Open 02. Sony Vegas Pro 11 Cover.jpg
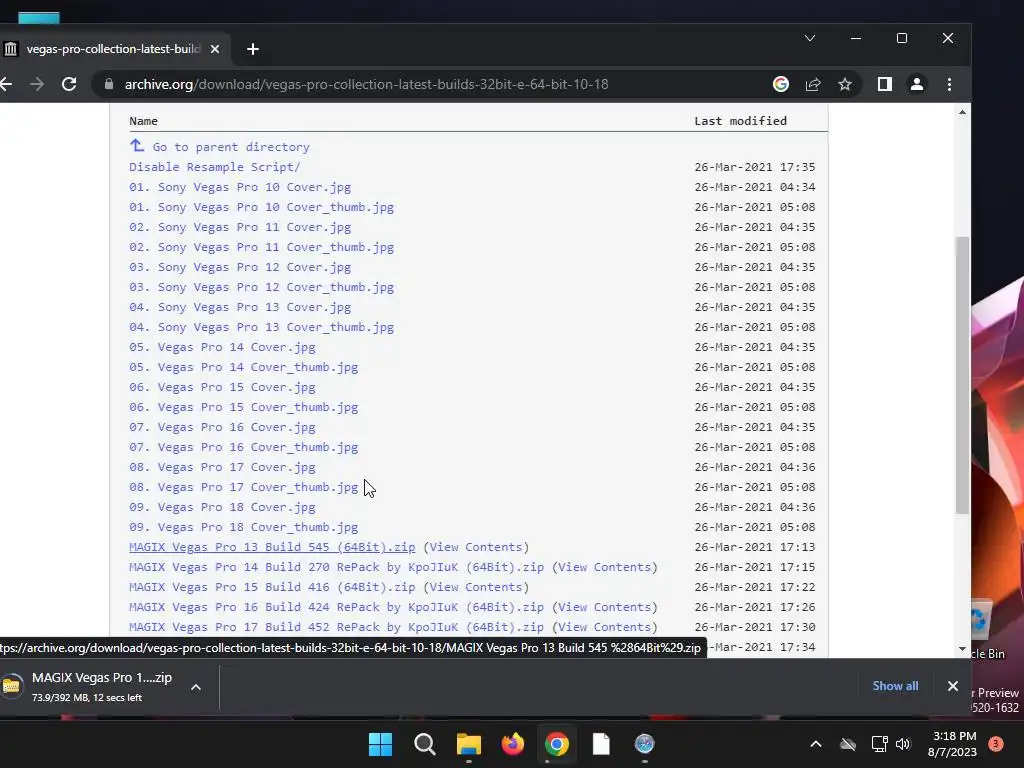 [240, 227]
